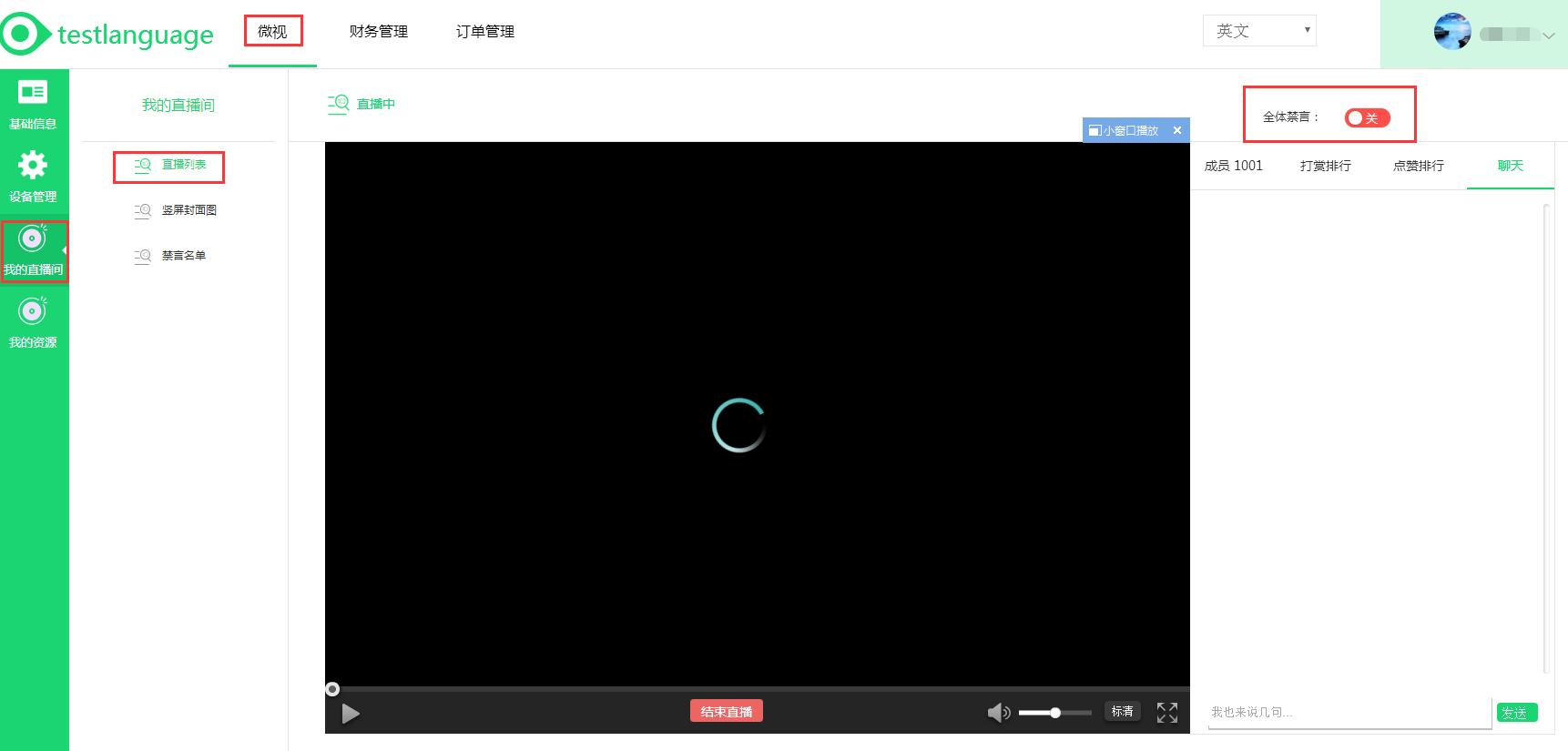This screenshot has height=751, width=1568.
Task: Switch to the 打赏排行 tab
Action: click(x=1326, y=166)
